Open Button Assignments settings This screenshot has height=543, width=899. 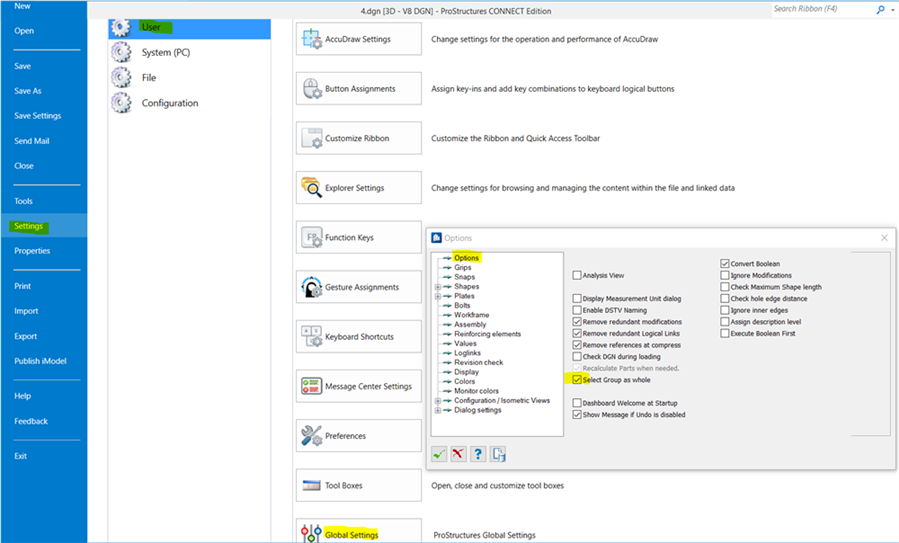tap(358, 89)
